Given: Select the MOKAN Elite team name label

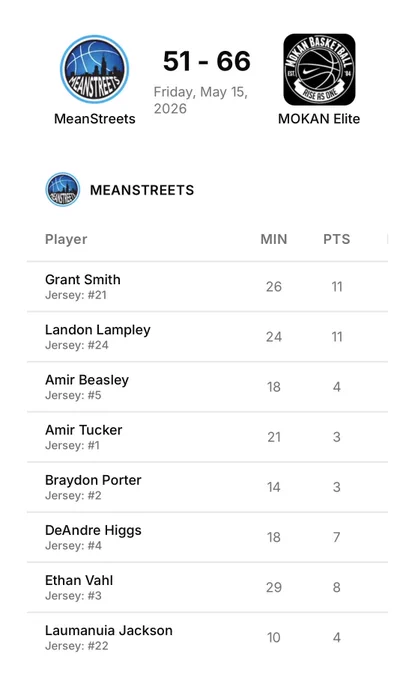Looking at the screenshot, I should coord(319,118).
